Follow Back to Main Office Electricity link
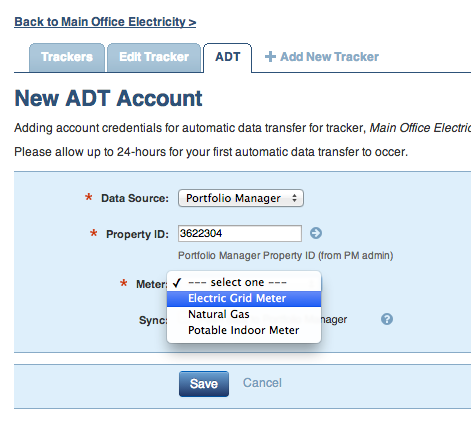Image resolution: width=471 pixels, height=438 pixels. pos(105,22)
